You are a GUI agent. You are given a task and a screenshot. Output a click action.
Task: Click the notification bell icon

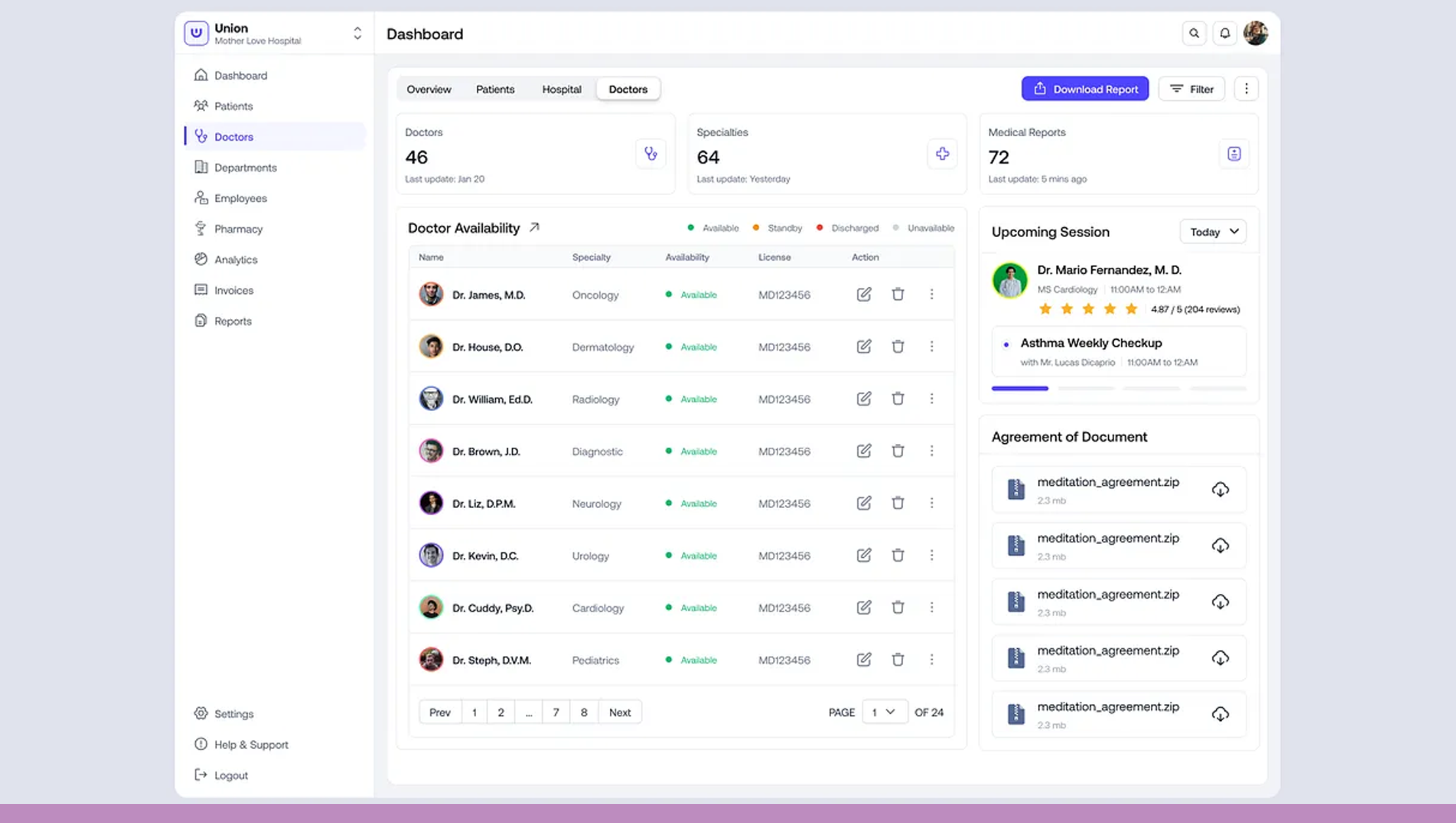pyautogui.click(x=1224, y=33)
